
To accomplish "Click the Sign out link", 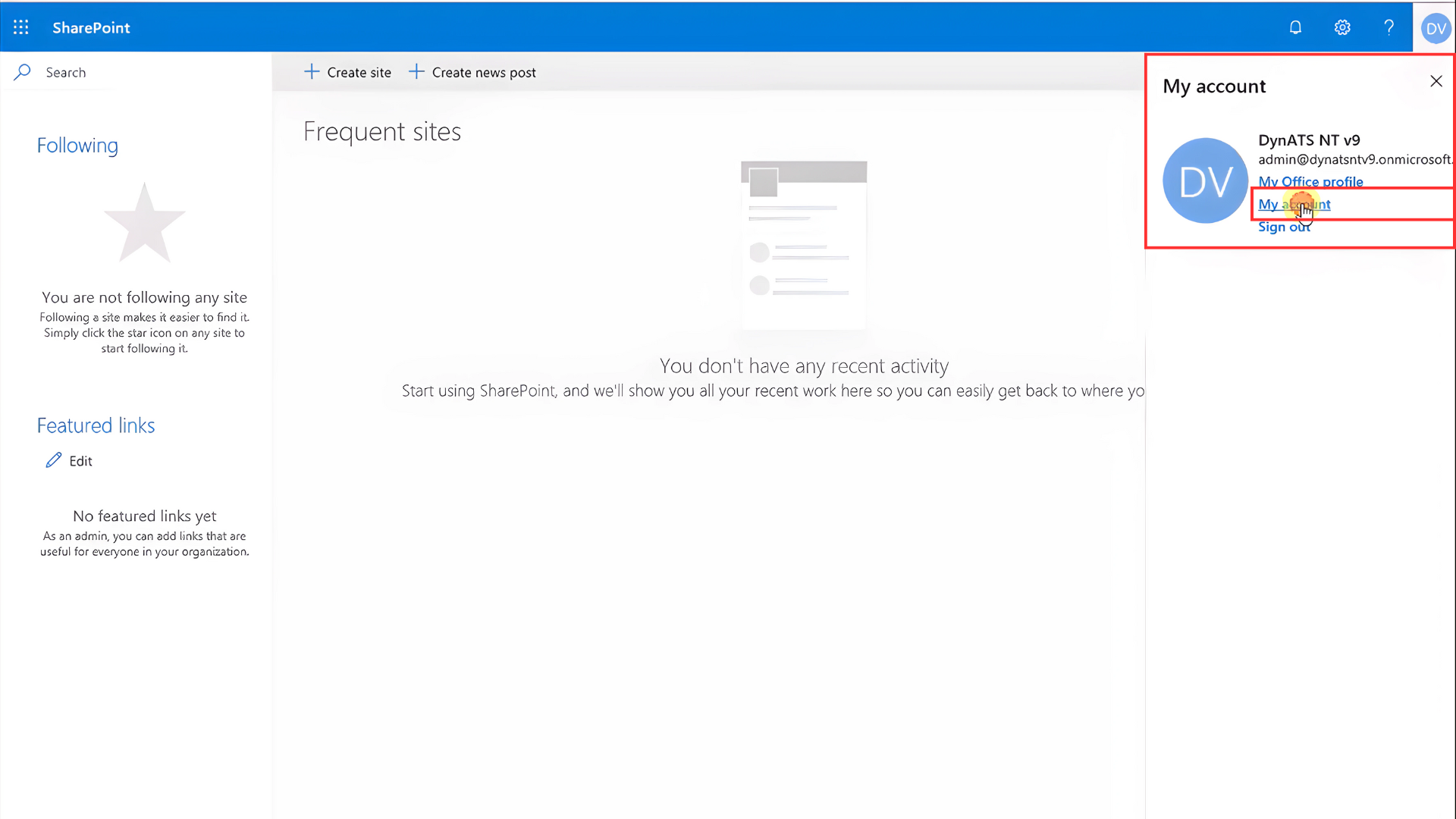I will point(1284,227).
